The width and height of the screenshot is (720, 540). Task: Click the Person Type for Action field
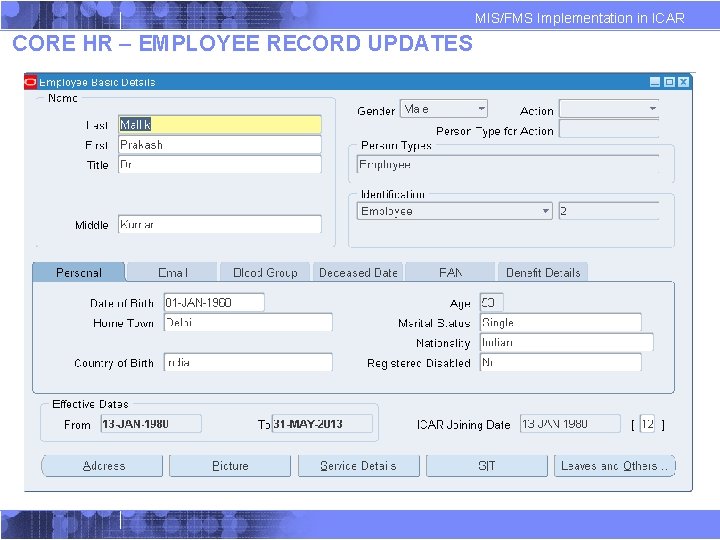609,129
